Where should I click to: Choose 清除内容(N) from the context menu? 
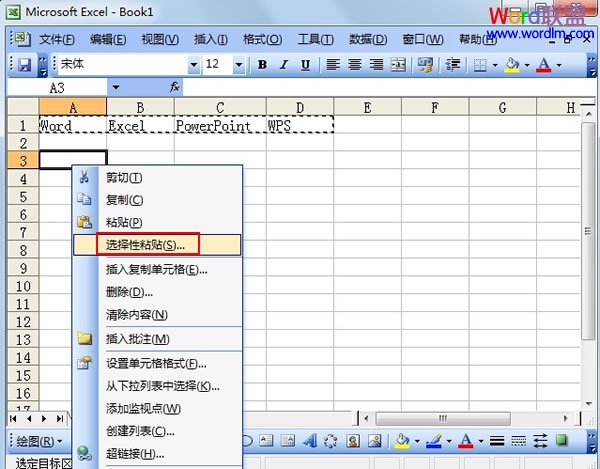(x=157, y=315)
